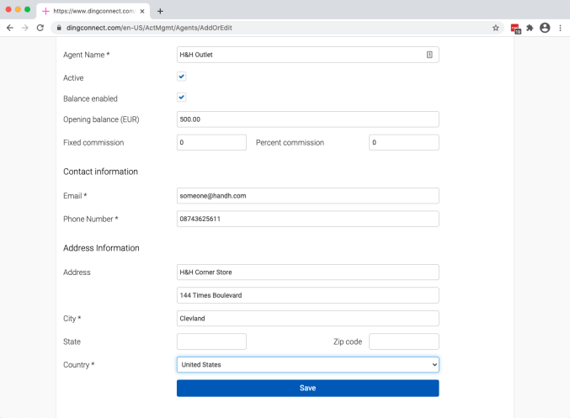The image size is (570, 418).
Task: Focus the Zip code input box
Action: 404,342
